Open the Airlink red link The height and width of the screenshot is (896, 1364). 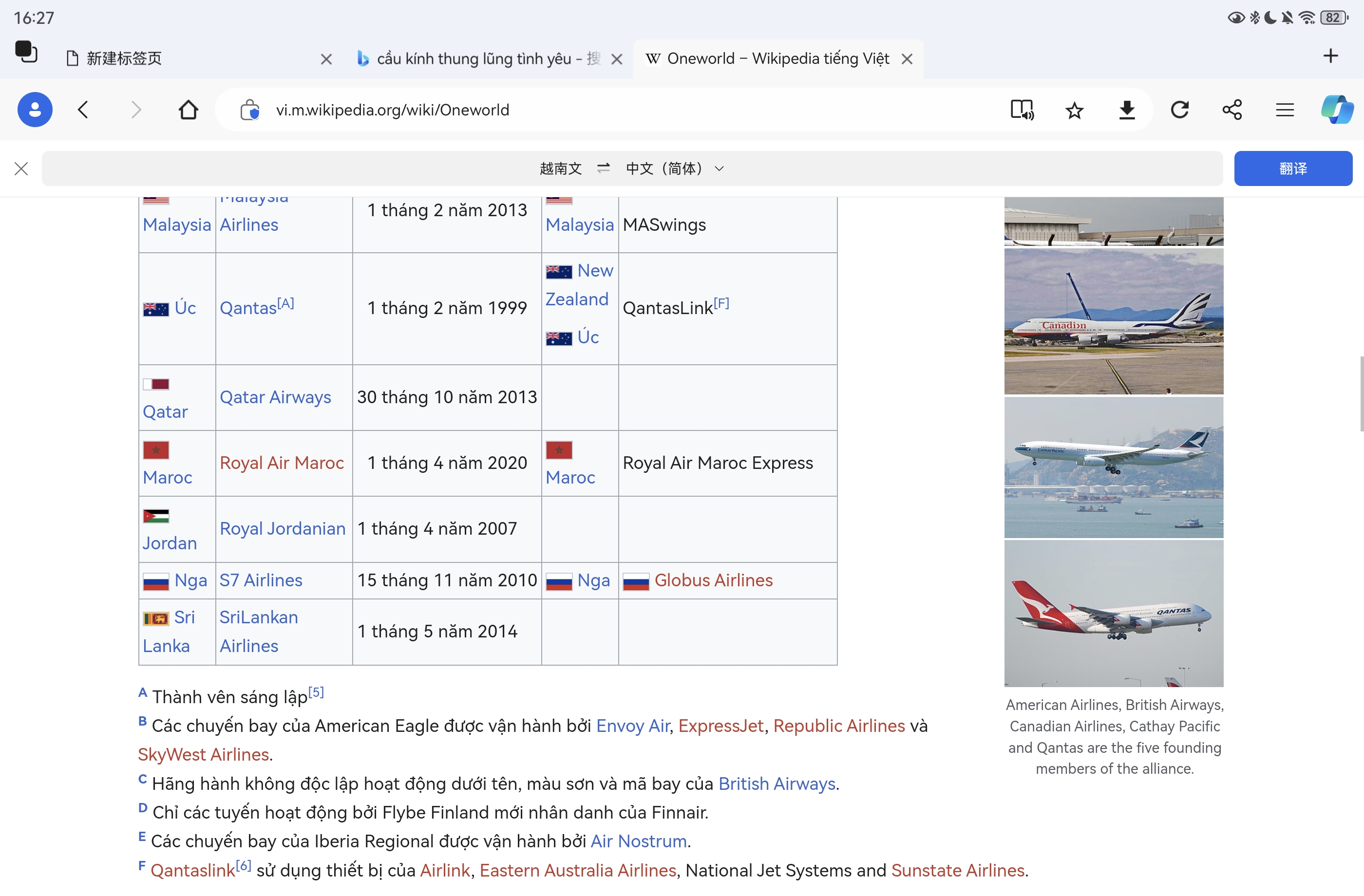pyautogui.click(x=445, y=870)
